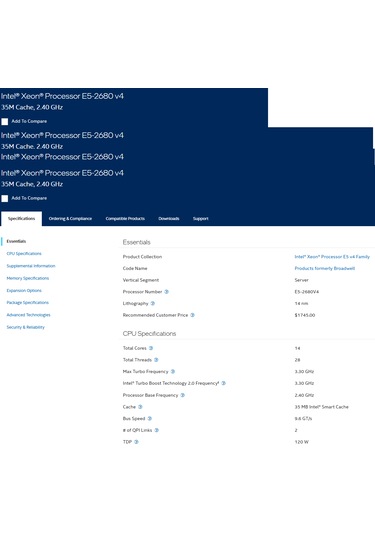Screen dimensions: 375x535
Task: Click the Total Threads help icon
Action: 156,360
